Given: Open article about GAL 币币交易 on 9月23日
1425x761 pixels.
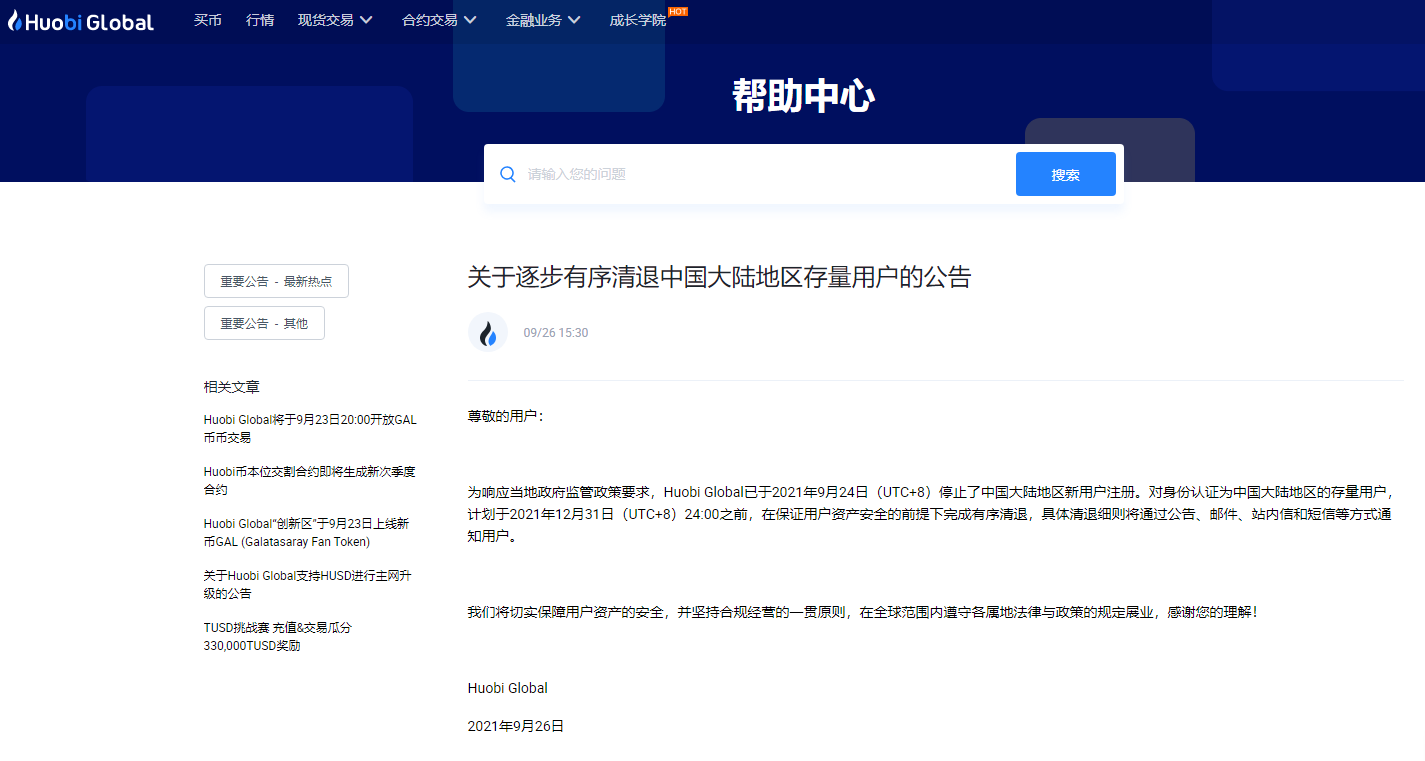Looking at the screenshot, I should [310, 428].
